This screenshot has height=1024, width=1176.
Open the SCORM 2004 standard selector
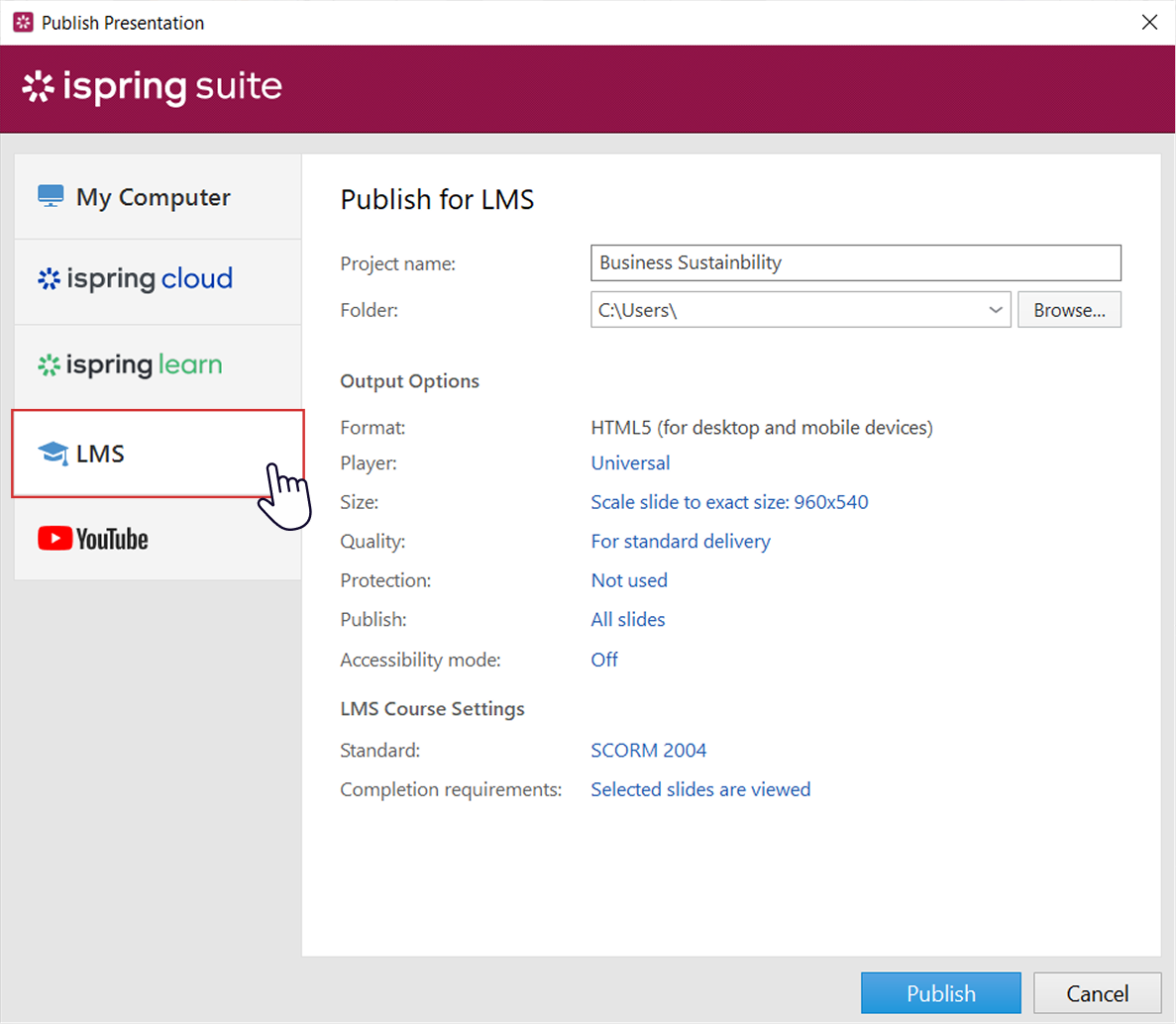649,750
